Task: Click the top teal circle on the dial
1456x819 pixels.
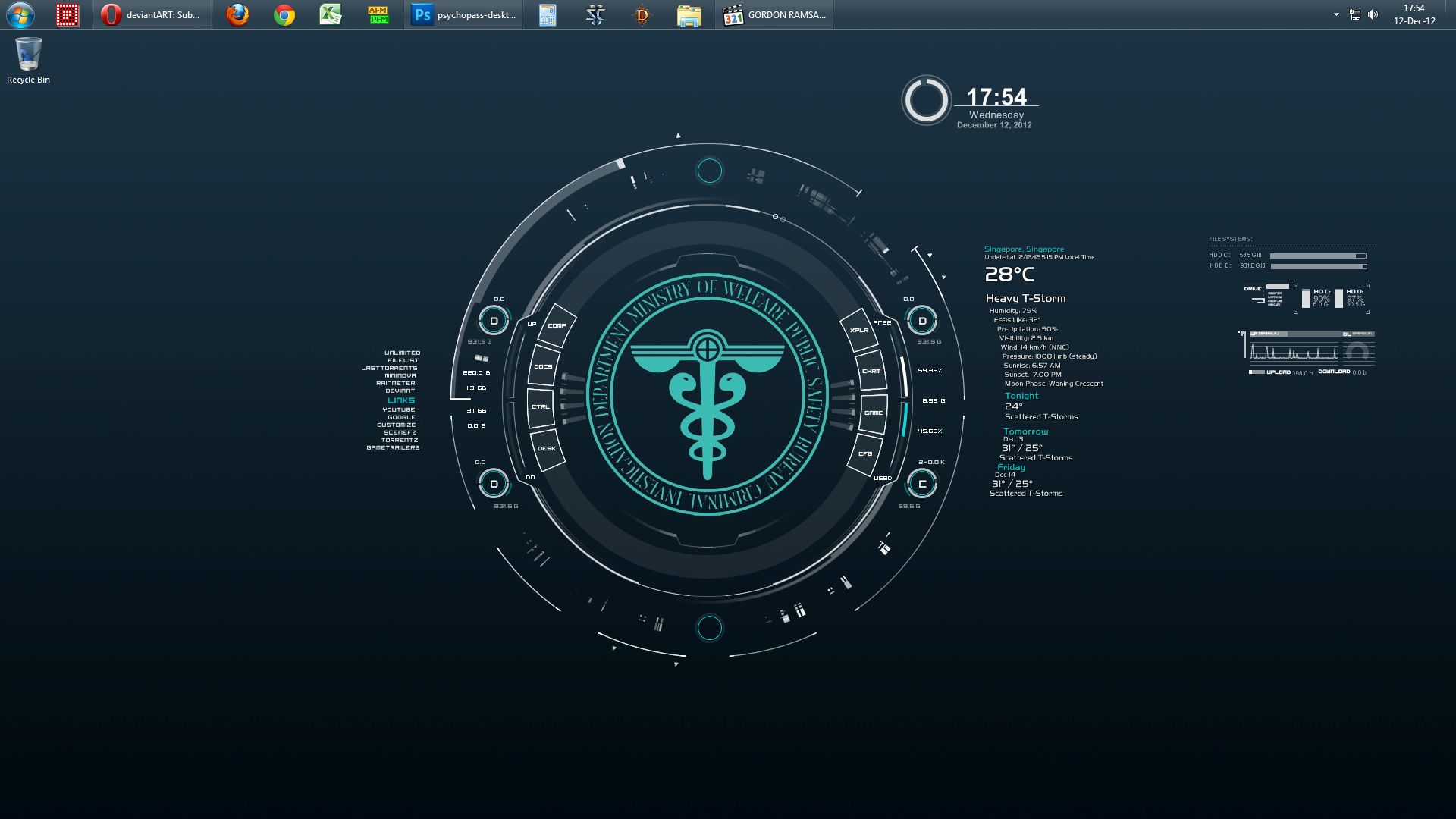Action: pos(710,171)
